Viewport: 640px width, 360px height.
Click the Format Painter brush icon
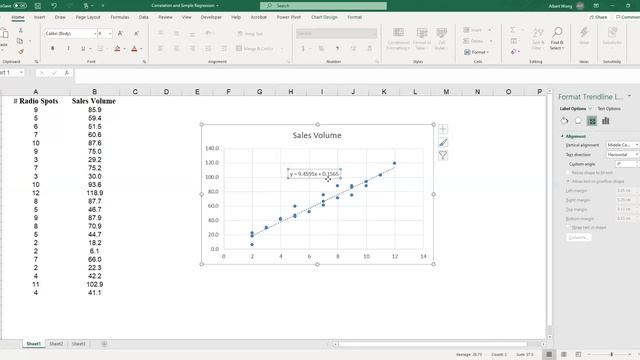point(21,51)
